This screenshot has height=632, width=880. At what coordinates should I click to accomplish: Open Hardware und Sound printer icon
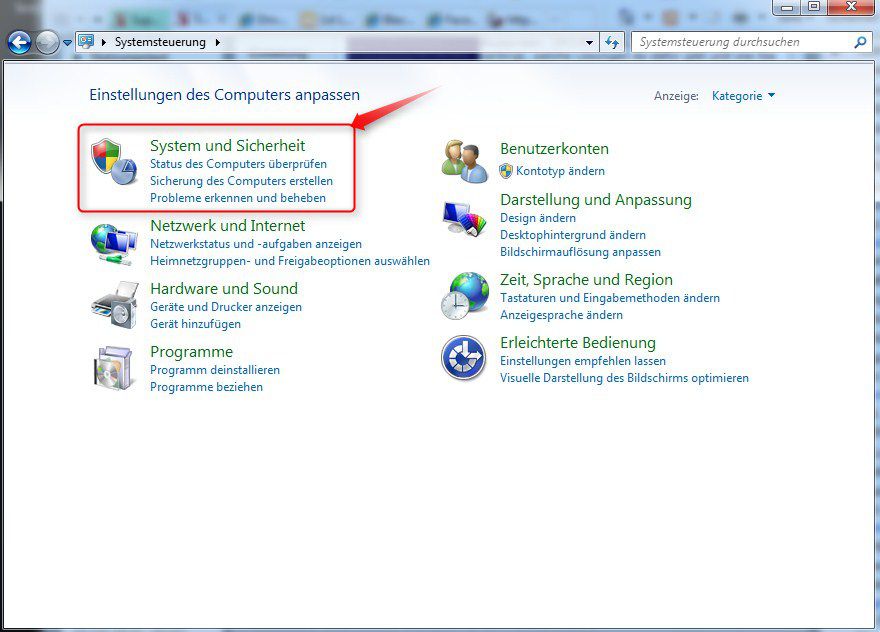[118, 305]
